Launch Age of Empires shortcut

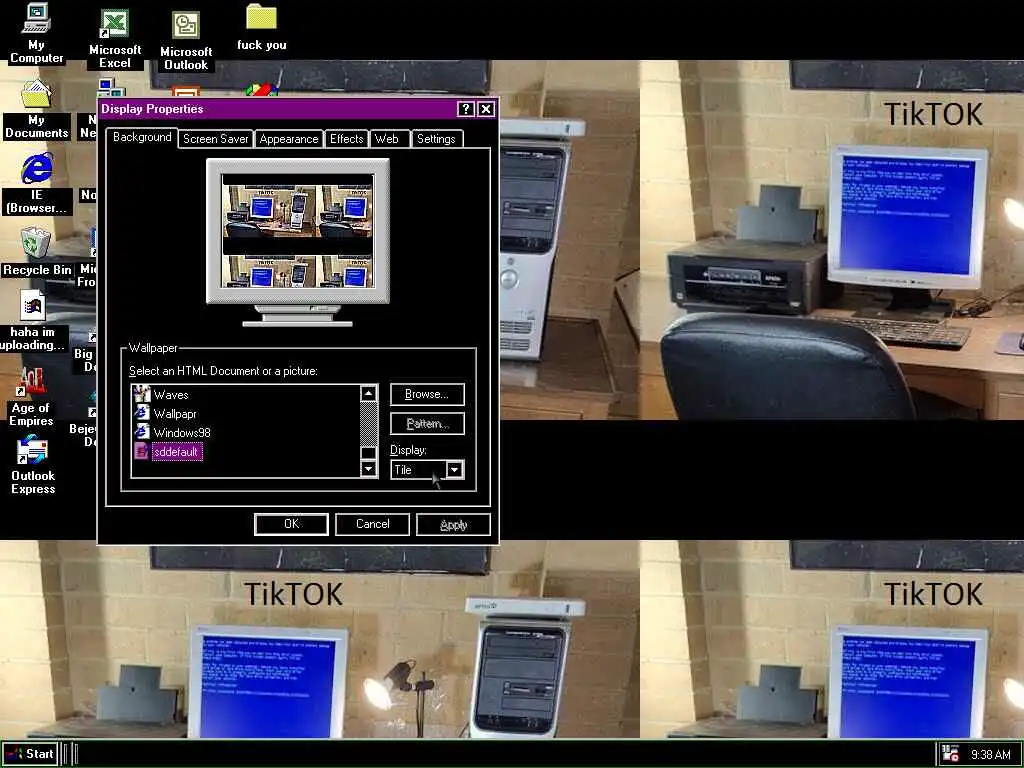click(31, 396)
